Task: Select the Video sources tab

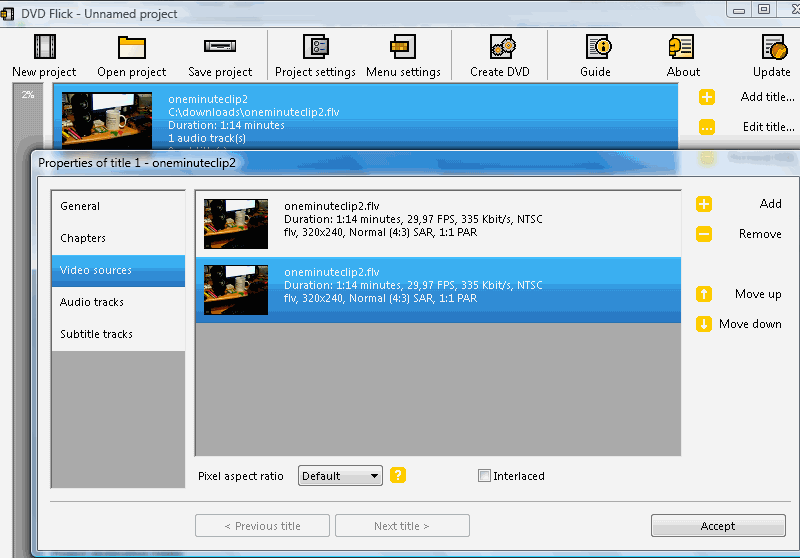Action: pyautogui.click(x=118, y=271)
